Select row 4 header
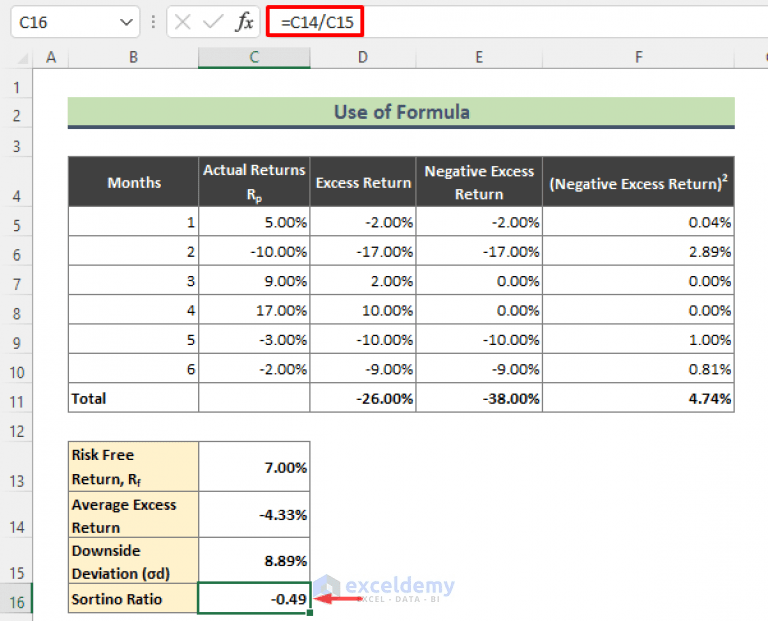 16,182
